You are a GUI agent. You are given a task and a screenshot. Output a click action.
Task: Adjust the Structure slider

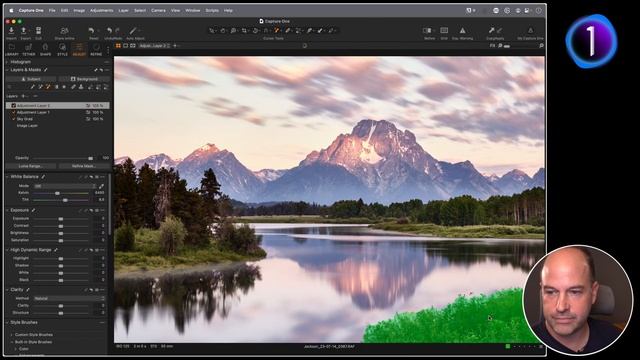[61, 313]
